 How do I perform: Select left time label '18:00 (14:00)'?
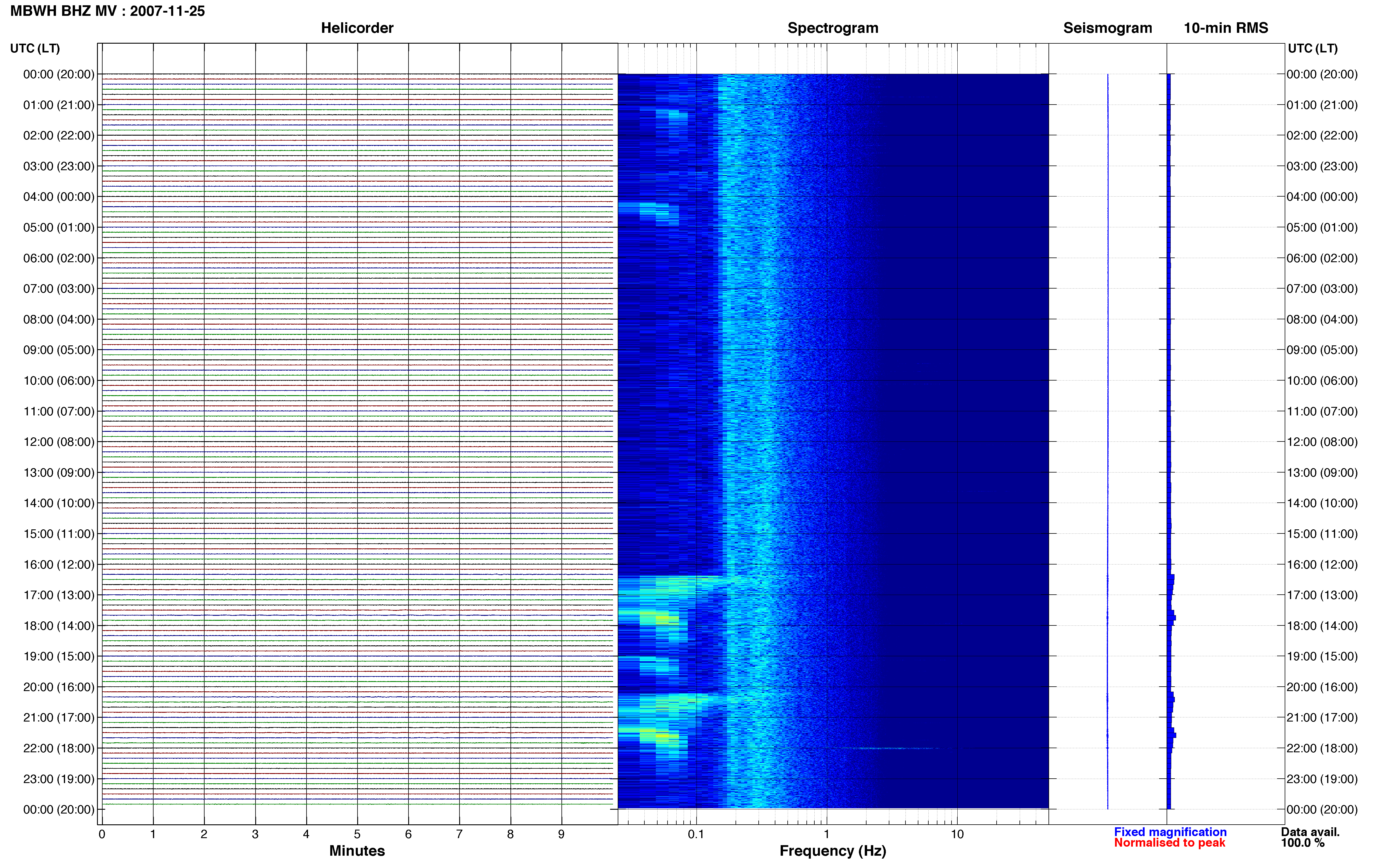pos(59,626)
